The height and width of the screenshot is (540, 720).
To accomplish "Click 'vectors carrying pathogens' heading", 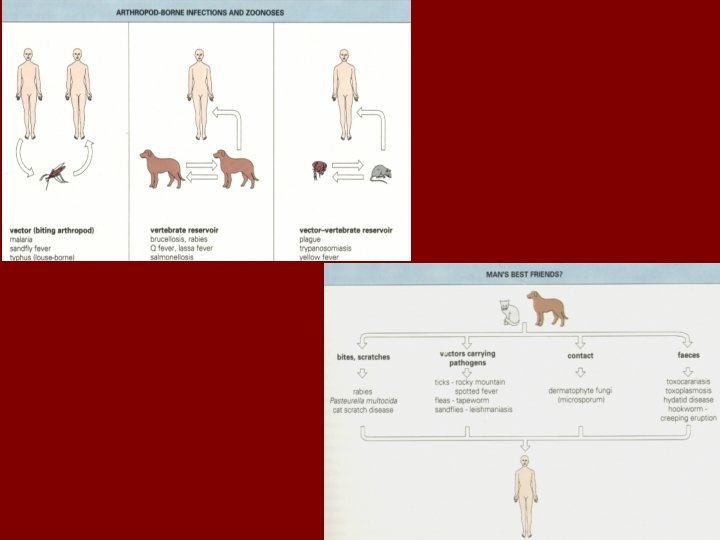I will coord(467,358).
